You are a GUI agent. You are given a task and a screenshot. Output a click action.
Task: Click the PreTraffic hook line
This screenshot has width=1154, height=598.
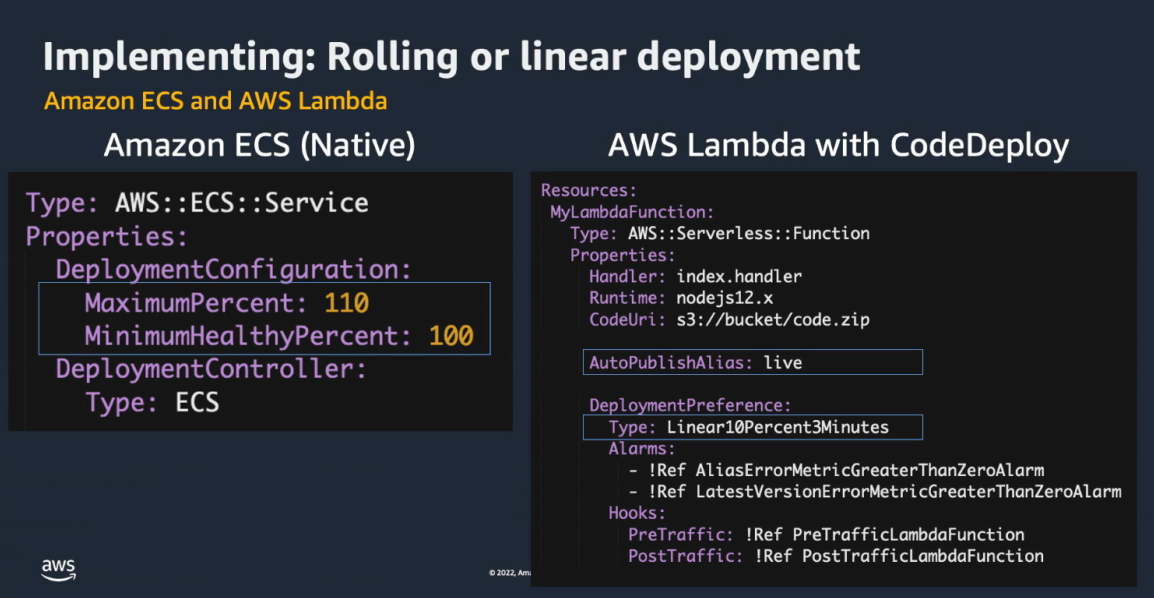(825, 535)
